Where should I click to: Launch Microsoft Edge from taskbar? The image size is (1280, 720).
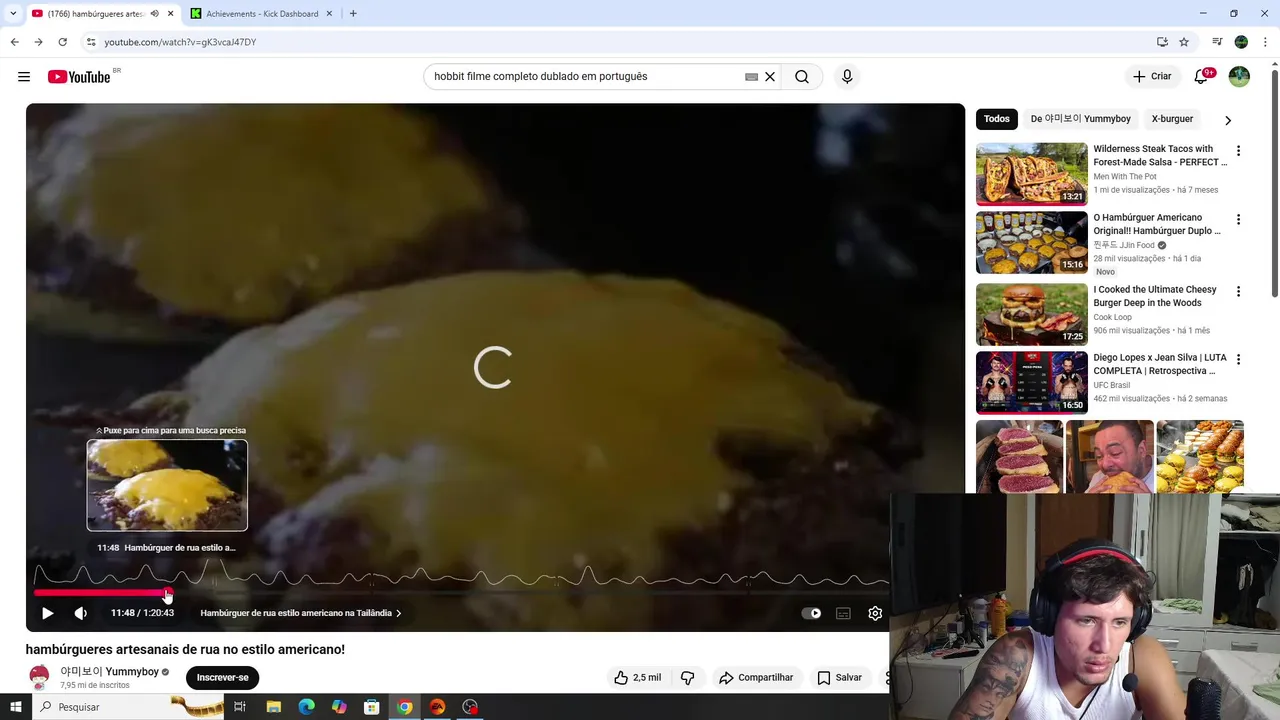click(x=306, y=707)
